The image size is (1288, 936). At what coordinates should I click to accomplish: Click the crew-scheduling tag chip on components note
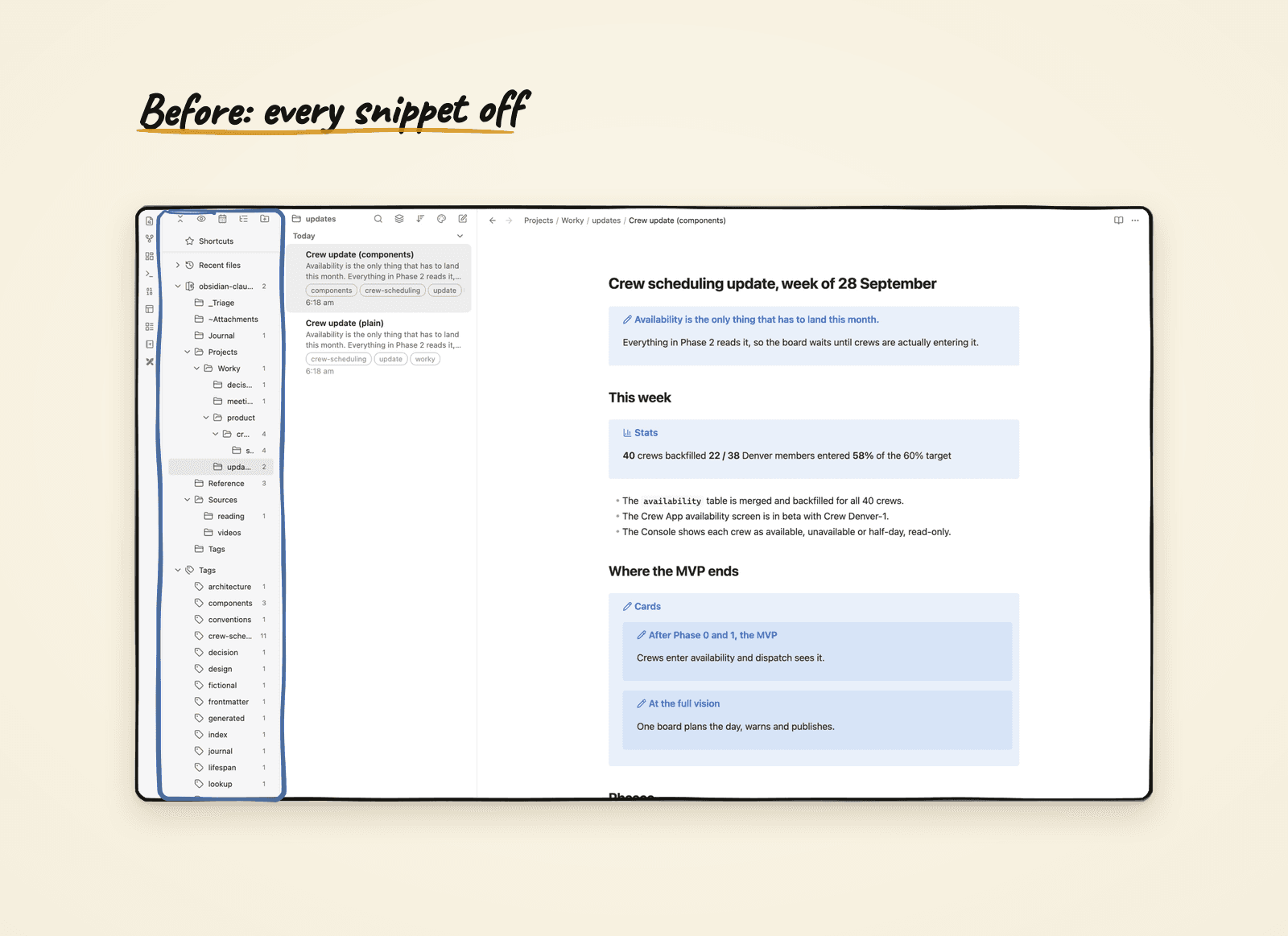pyautogui.click(x=393, y=291)
